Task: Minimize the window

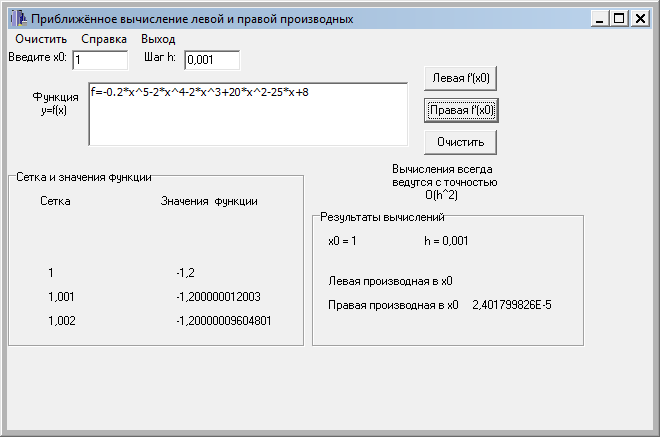Action: [600, 19]
